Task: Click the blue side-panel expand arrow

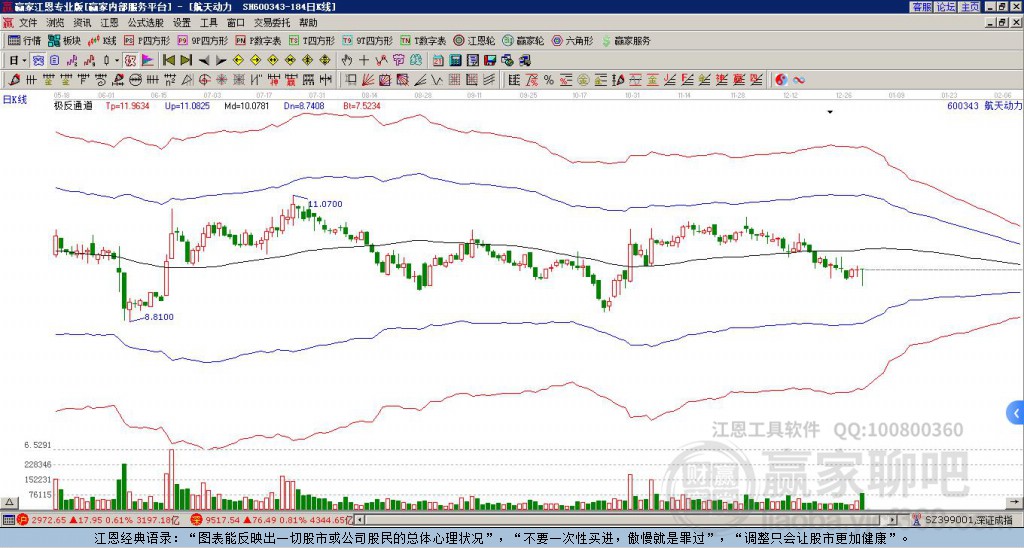Action: [1016, 413]
